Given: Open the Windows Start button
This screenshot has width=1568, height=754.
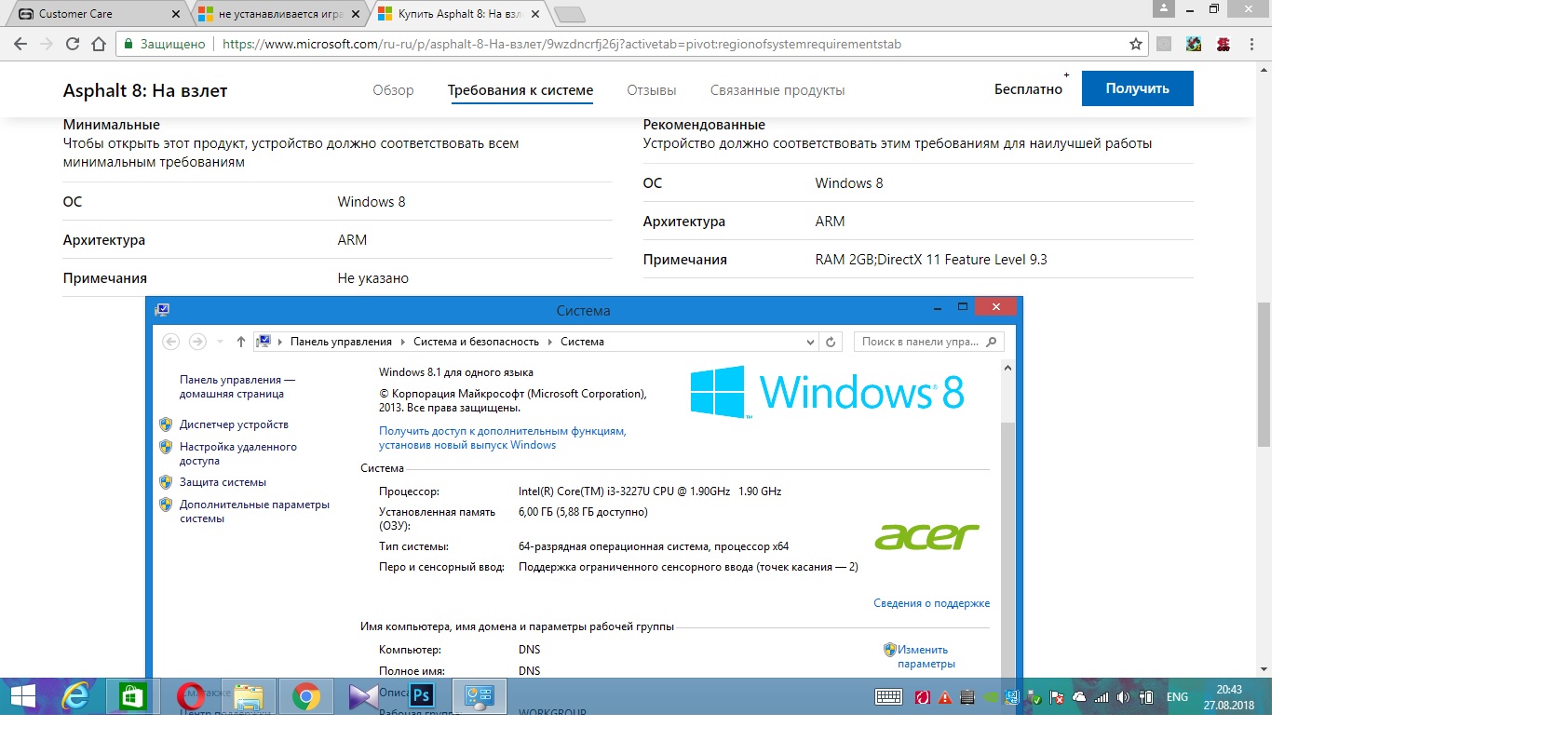Looking at the screenshot, I should (22, 696).
